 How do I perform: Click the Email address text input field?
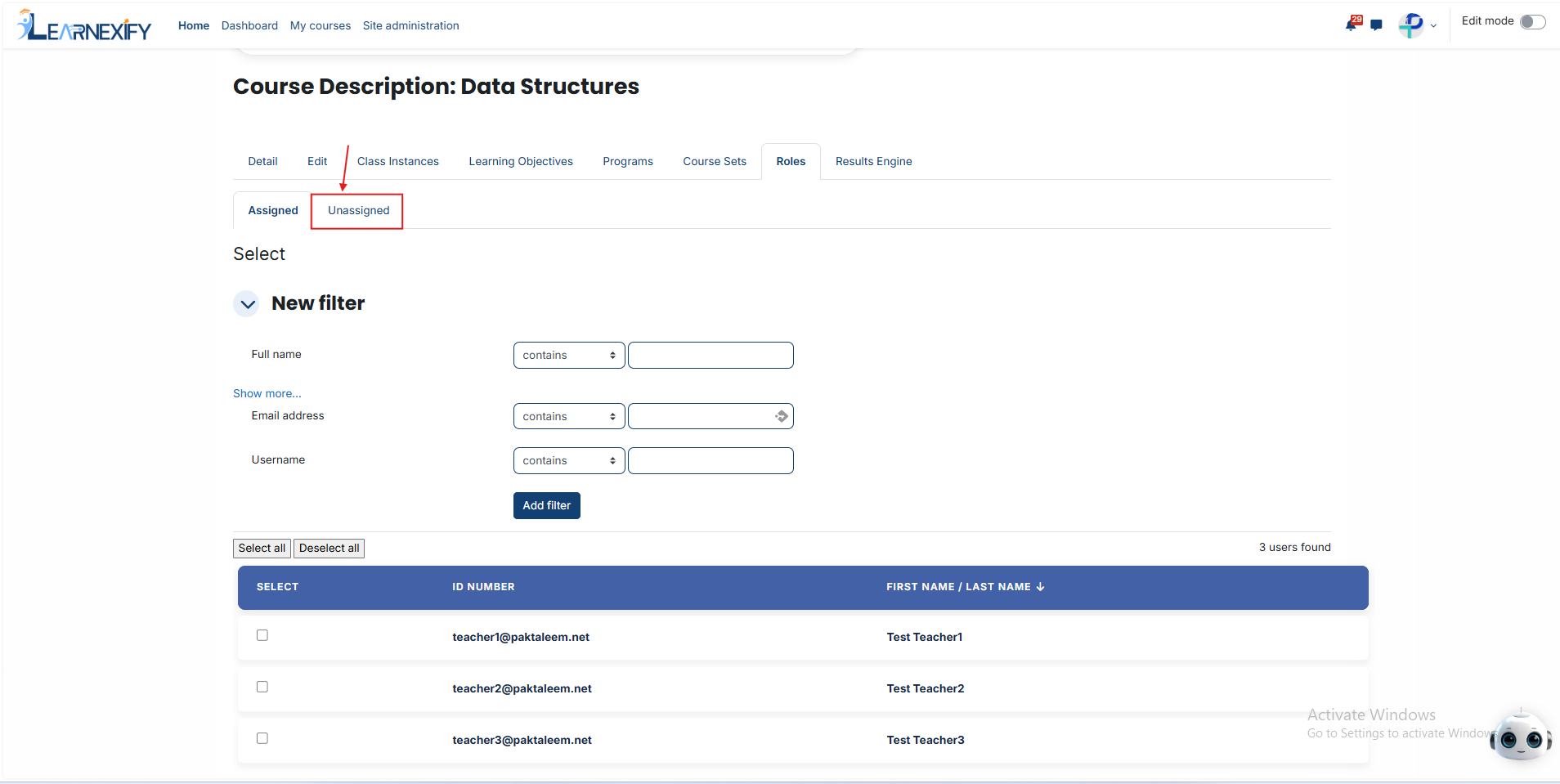pyautogui.click(x=711, y=417)
